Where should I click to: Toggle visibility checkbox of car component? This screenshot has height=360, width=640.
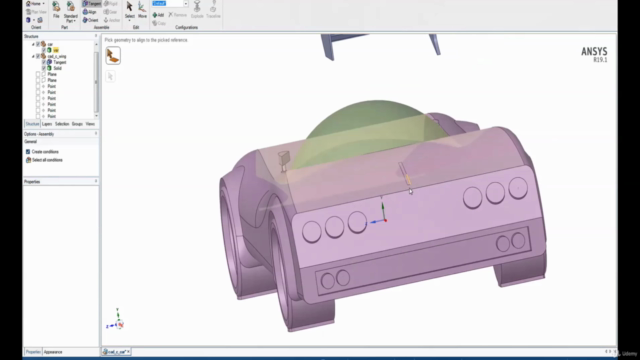coord(38,44)
